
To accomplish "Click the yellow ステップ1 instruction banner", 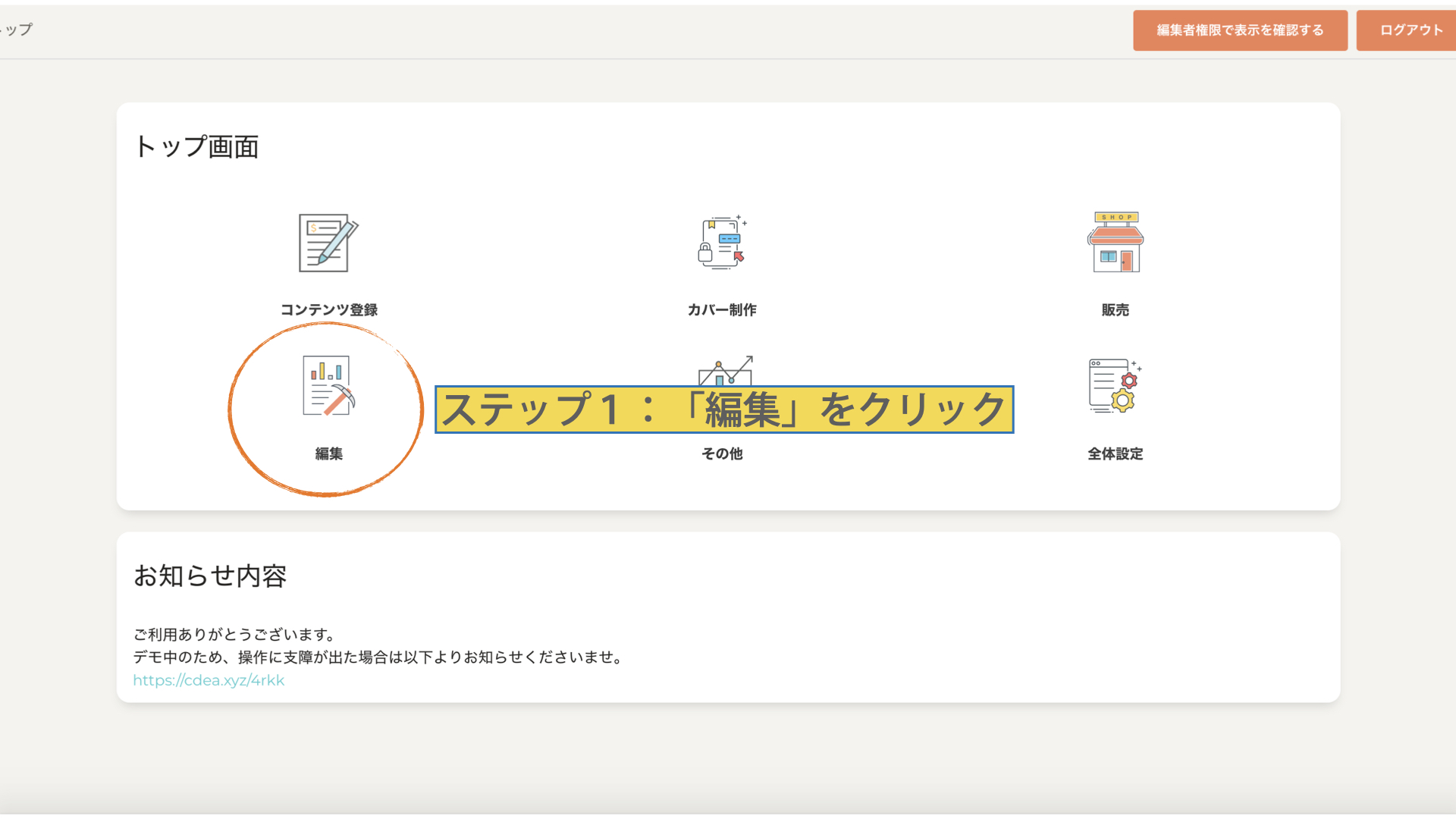I will pos(724,409).
